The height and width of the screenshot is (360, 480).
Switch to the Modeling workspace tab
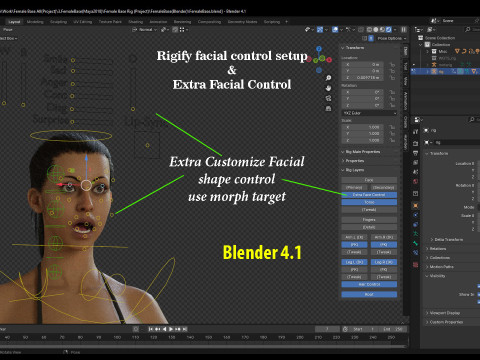(x=35, y=22)
